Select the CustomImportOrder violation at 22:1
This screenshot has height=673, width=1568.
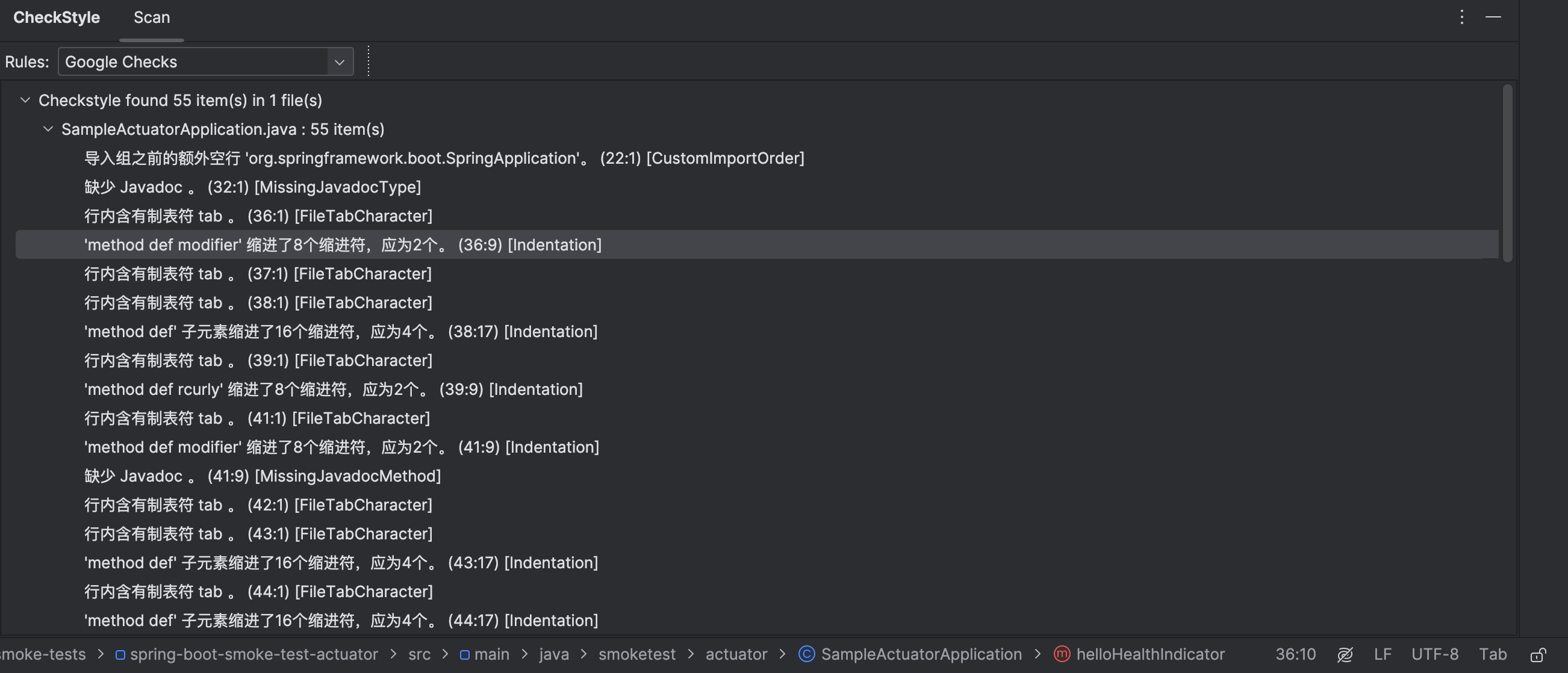pos(444,158)
